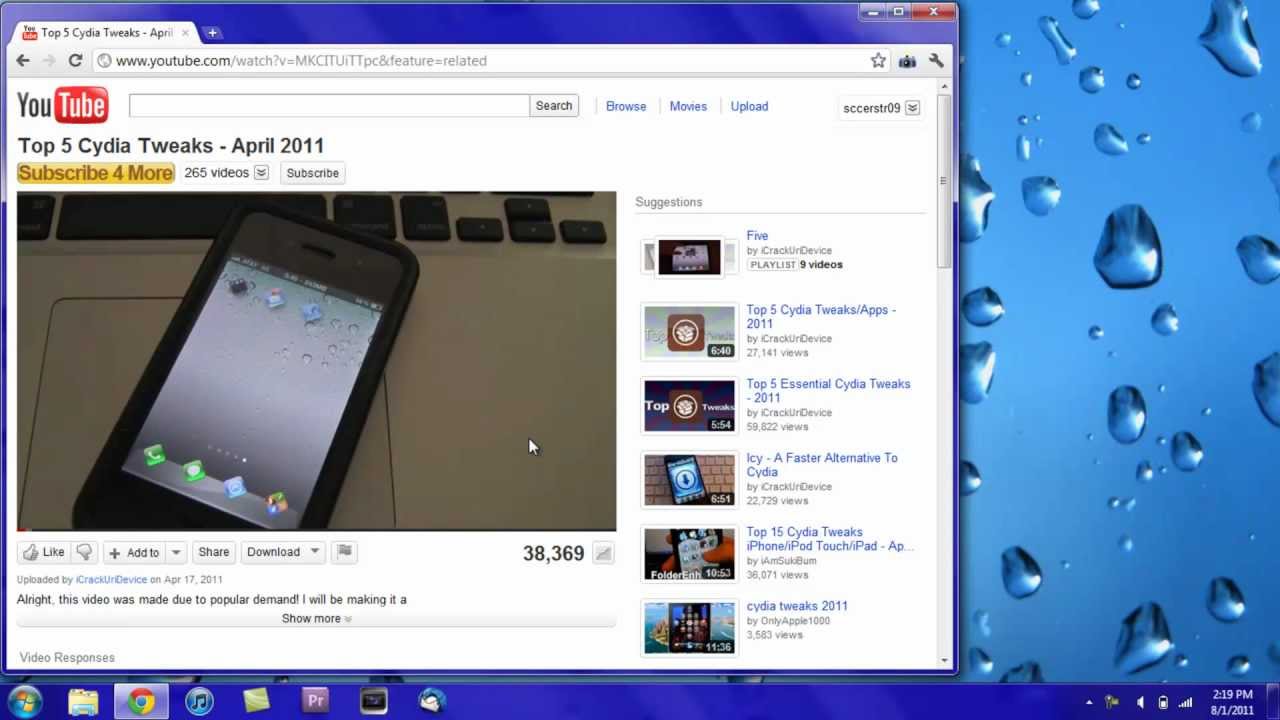Expand description with Show more

[x=316, y=619]
